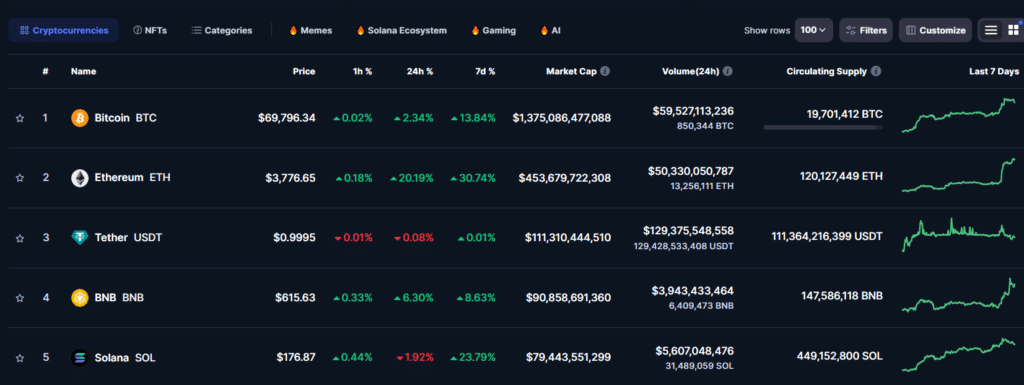The image size is (1024, 385).
Task: Click Bitcoin 7-day sparkline chart
Action: 959,116
